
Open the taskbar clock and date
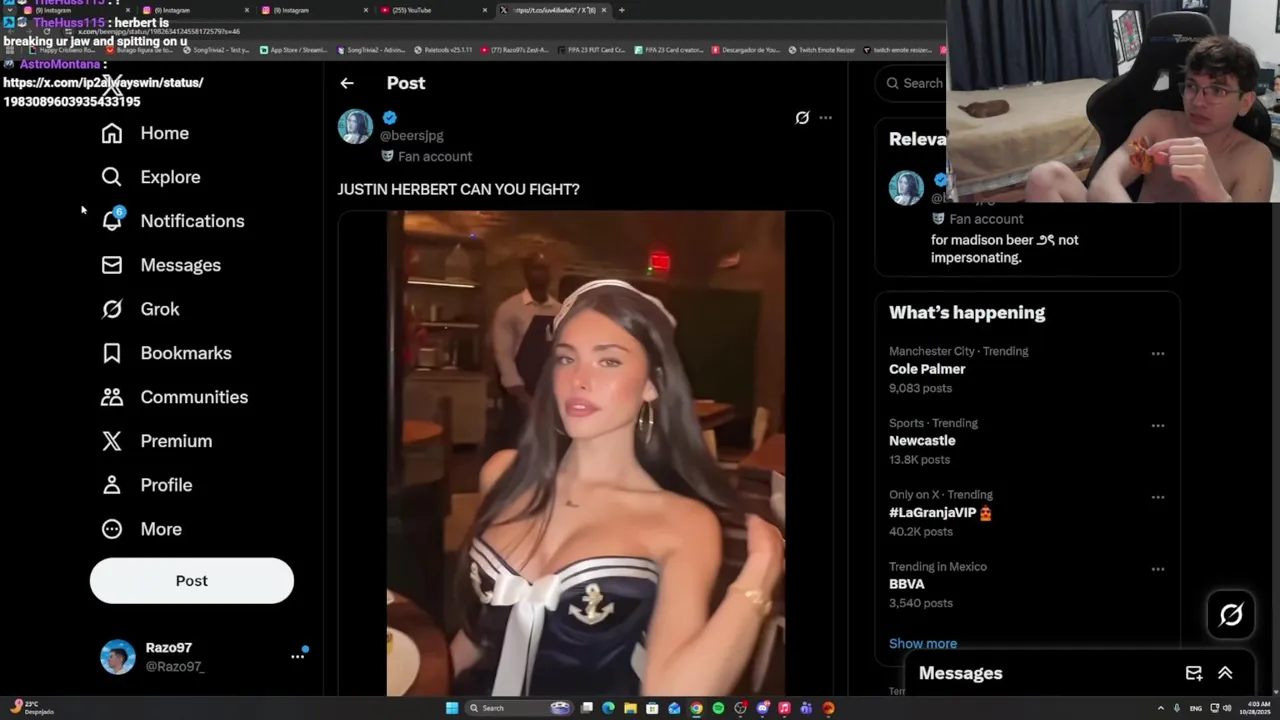[x=1256, y=708]
